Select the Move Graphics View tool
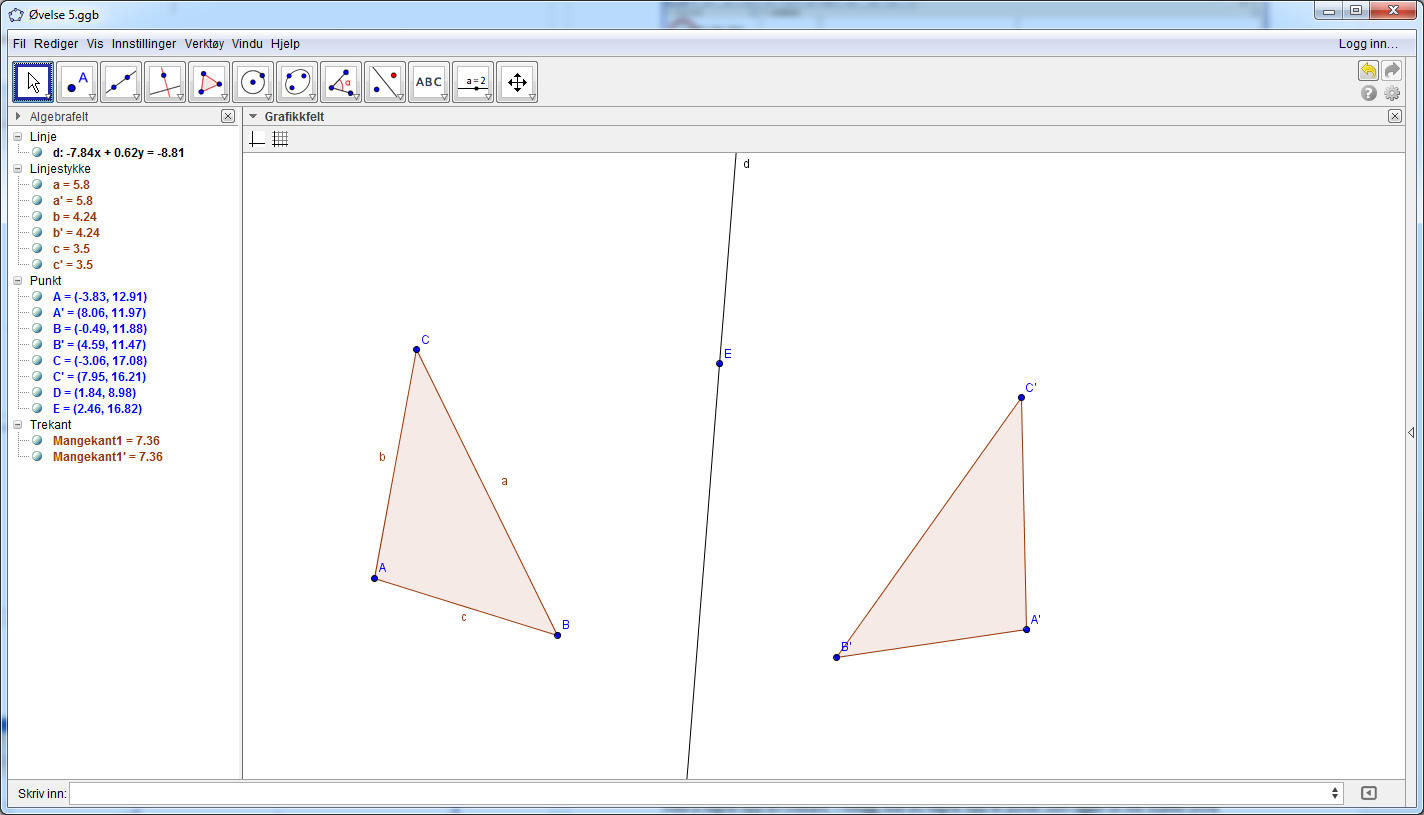 click(x=517, y=82)
